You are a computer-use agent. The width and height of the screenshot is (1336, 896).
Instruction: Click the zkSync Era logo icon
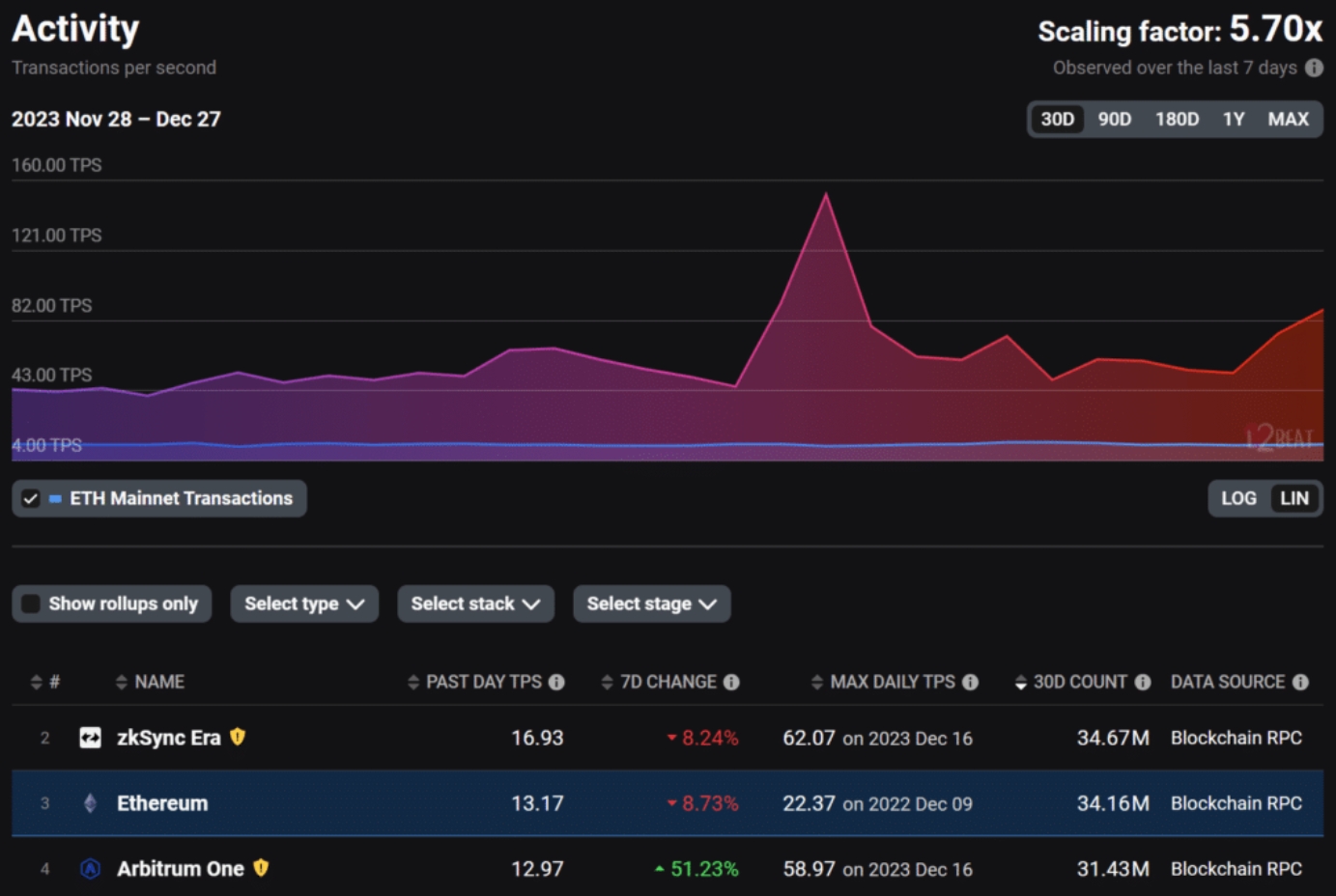[90, 738]
